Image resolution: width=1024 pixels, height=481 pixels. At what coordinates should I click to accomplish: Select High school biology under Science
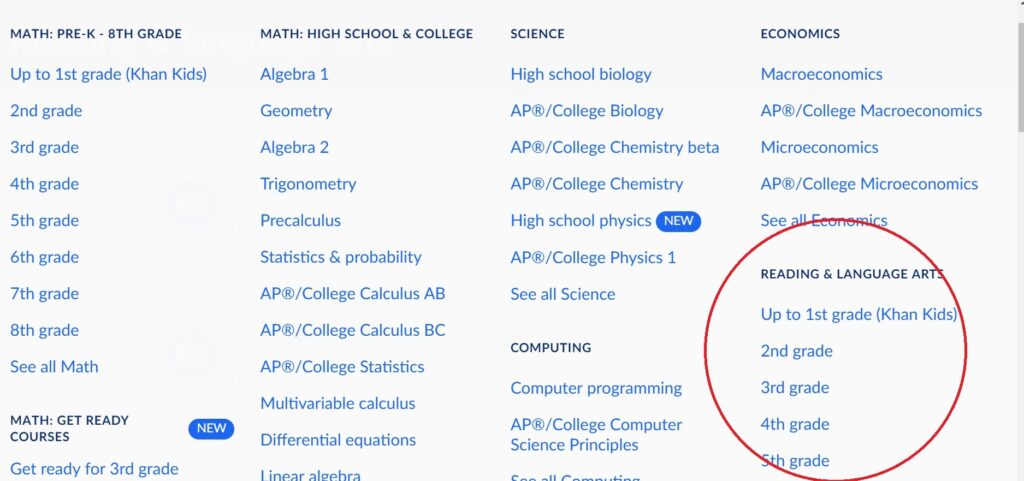pos(581,74)
